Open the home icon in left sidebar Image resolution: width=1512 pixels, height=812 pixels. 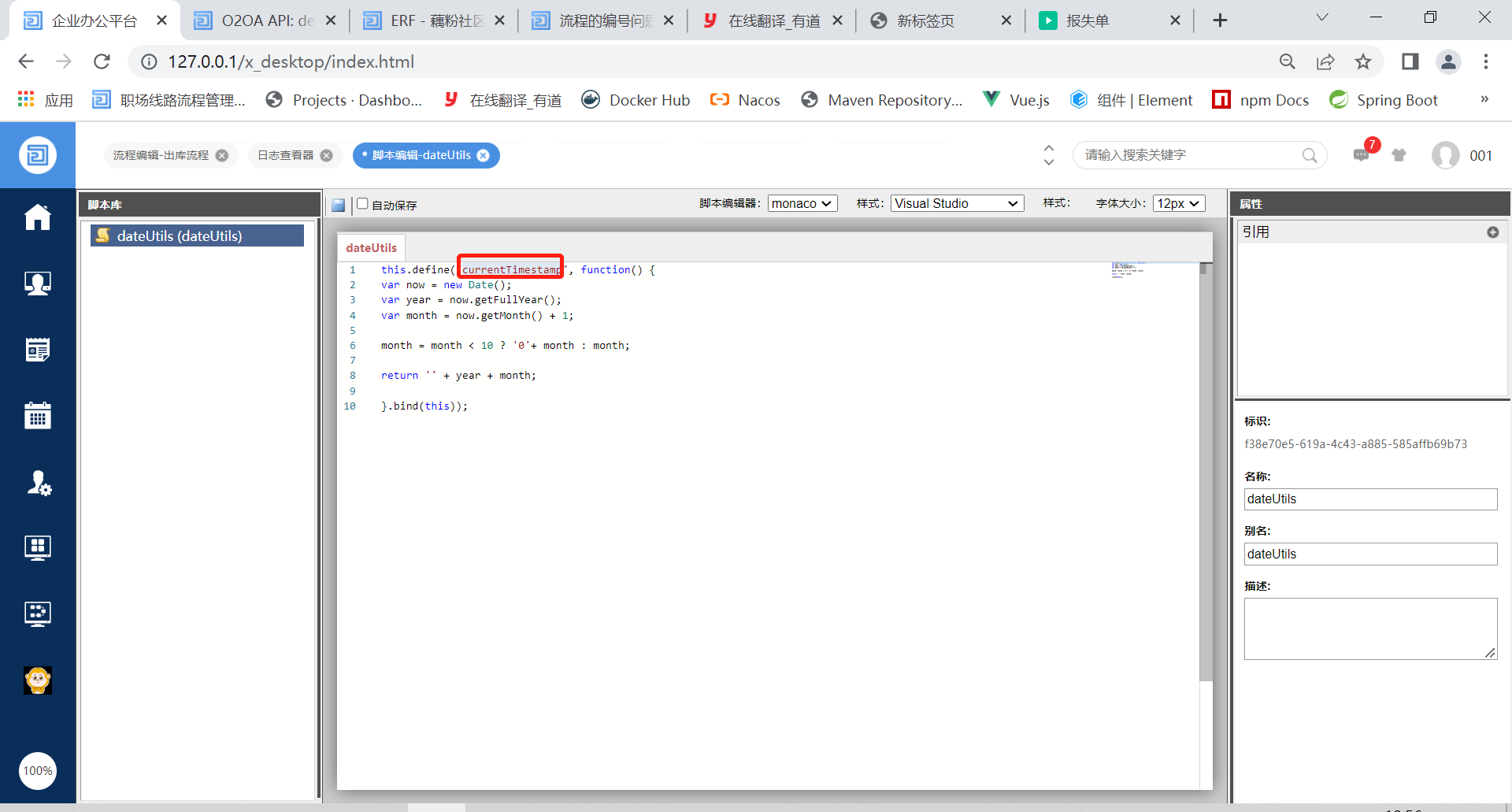37,217
